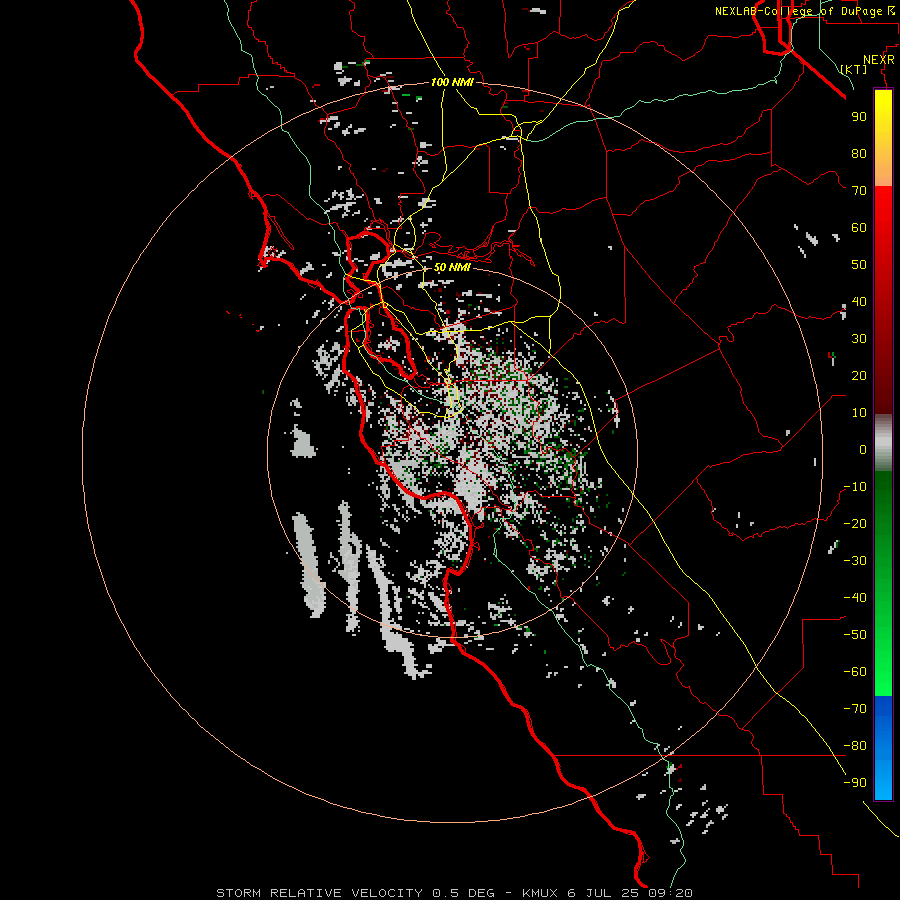Click the "-70" value on the velocity scale

click(x=855, y=709)
